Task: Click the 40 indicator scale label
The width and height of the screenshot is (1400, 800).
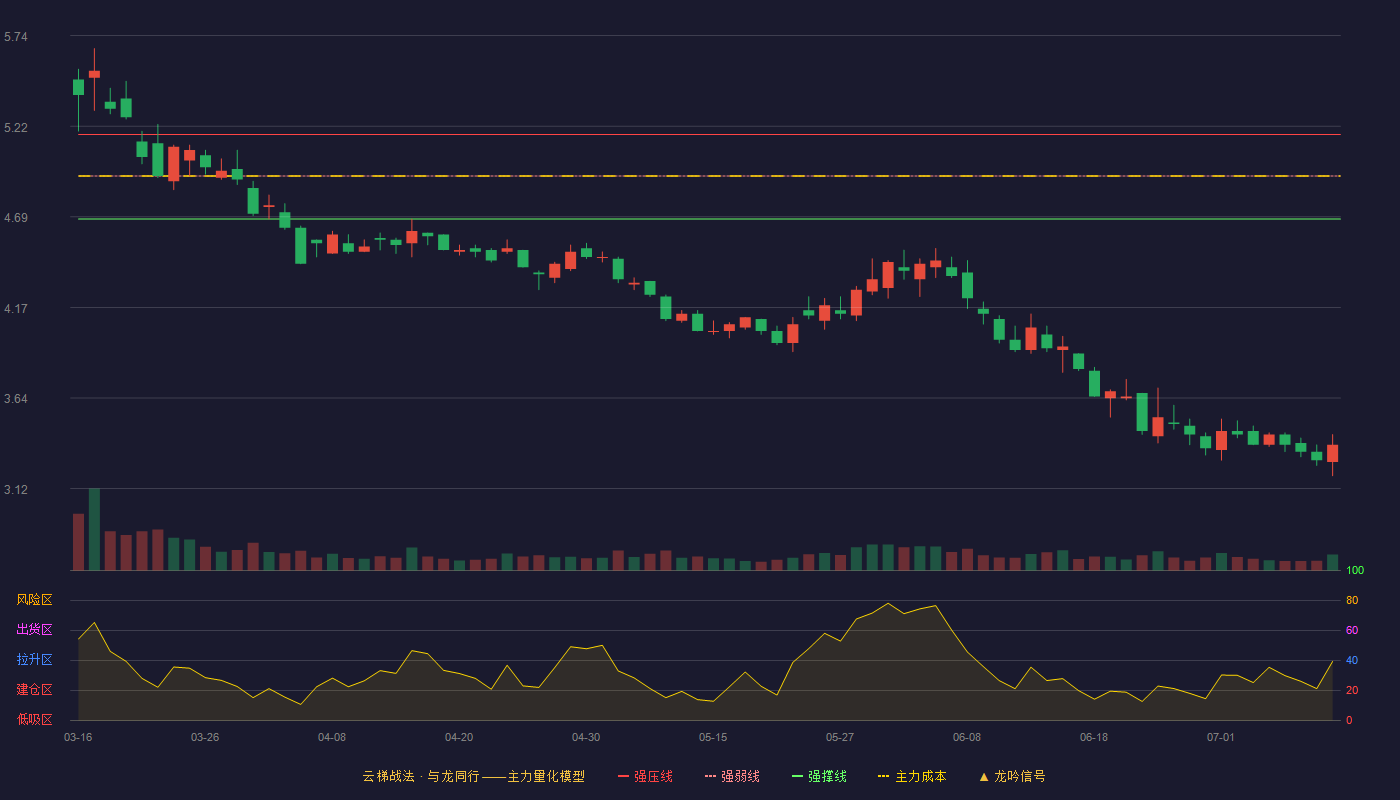Action: click(x=1352, y=660)
